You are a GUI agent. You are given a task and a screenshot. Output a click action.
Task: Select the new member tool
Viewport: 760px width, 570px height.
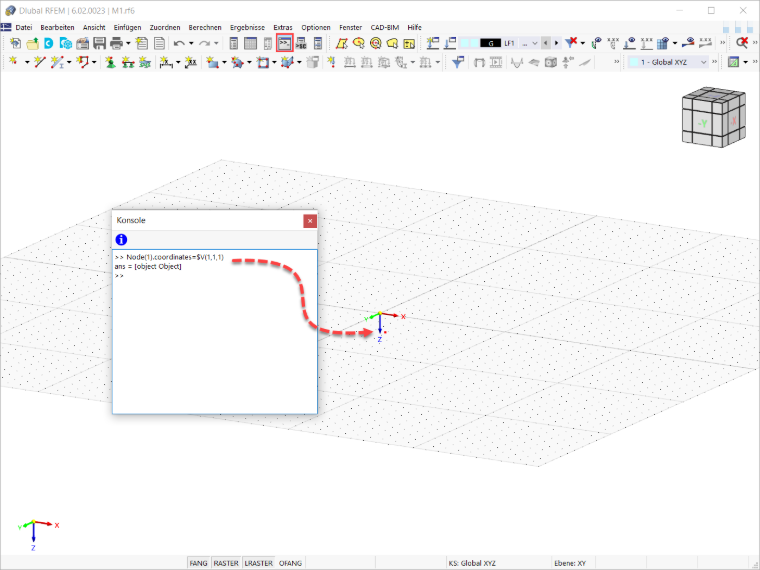click(x=57, y=62)
